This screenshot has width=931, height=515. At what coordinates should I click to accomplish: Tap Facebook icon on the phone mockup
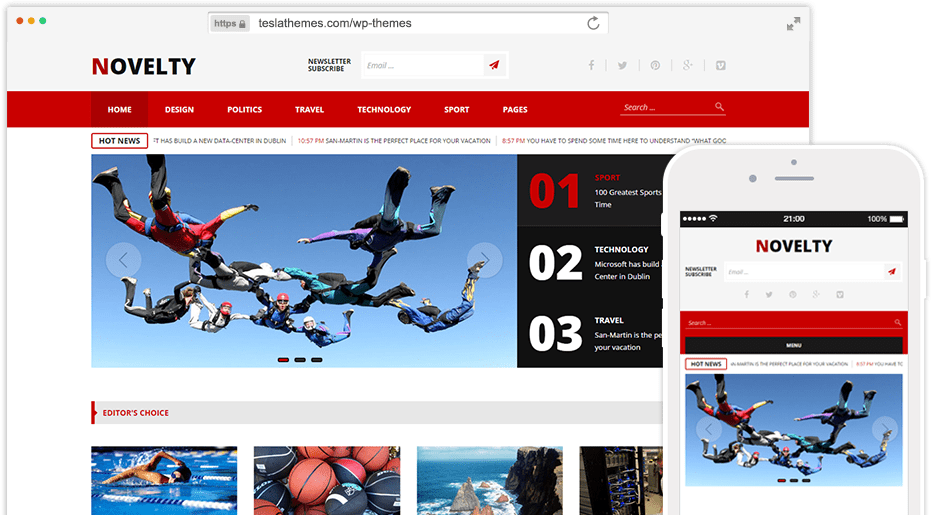[x=746, y=295]
